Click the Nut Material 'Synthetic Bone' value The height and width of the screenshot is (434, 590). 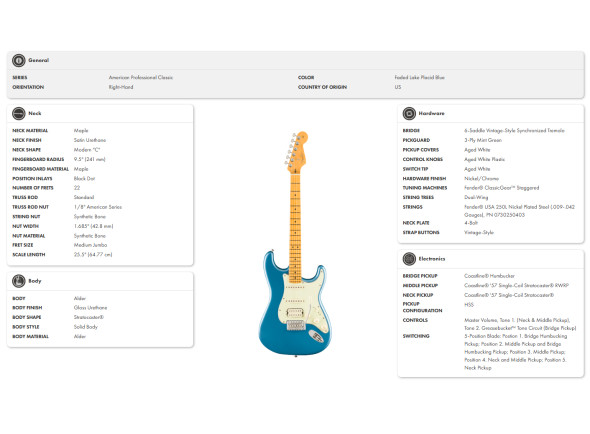90,236
